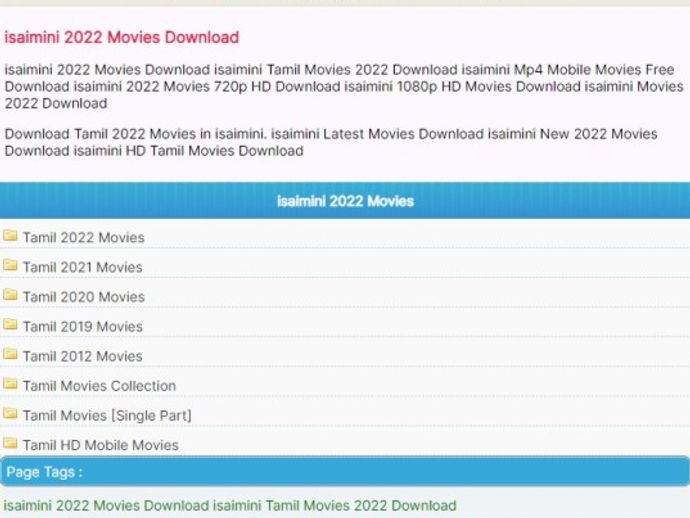The width and height of the screenshot is (690, 518).
Task: Open the Tamil 2021 Movies link
Action: pyautogui.click(x=83, y=267)
